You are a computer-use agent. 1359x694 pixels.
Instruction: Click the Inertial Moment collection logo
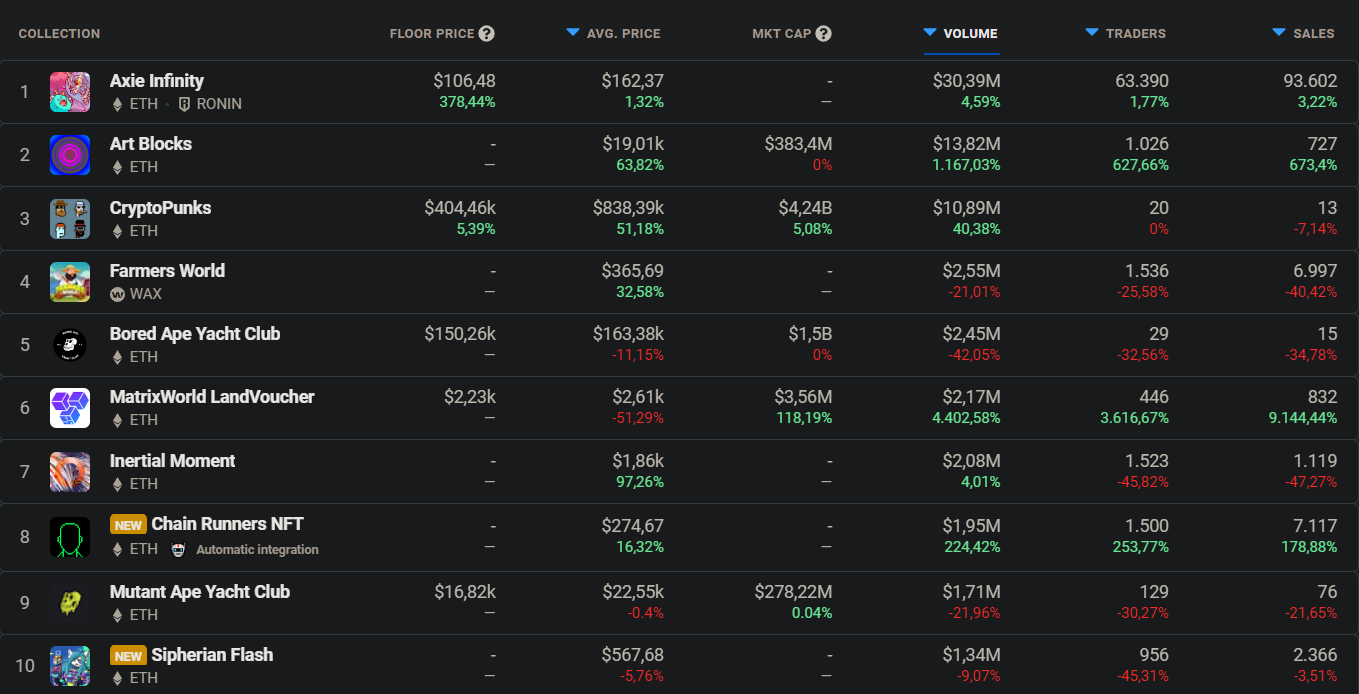tap(70, 472)
